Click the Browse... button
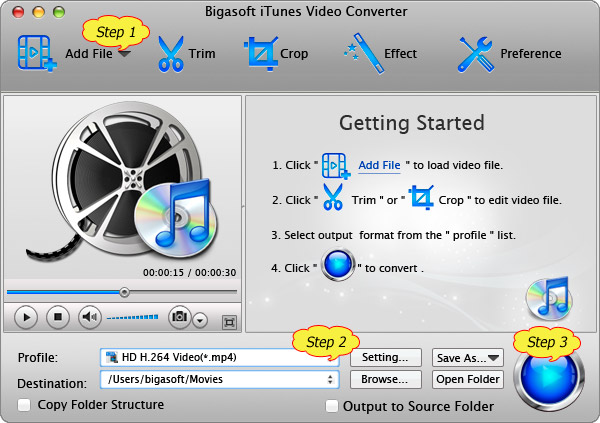 point(386,379)
